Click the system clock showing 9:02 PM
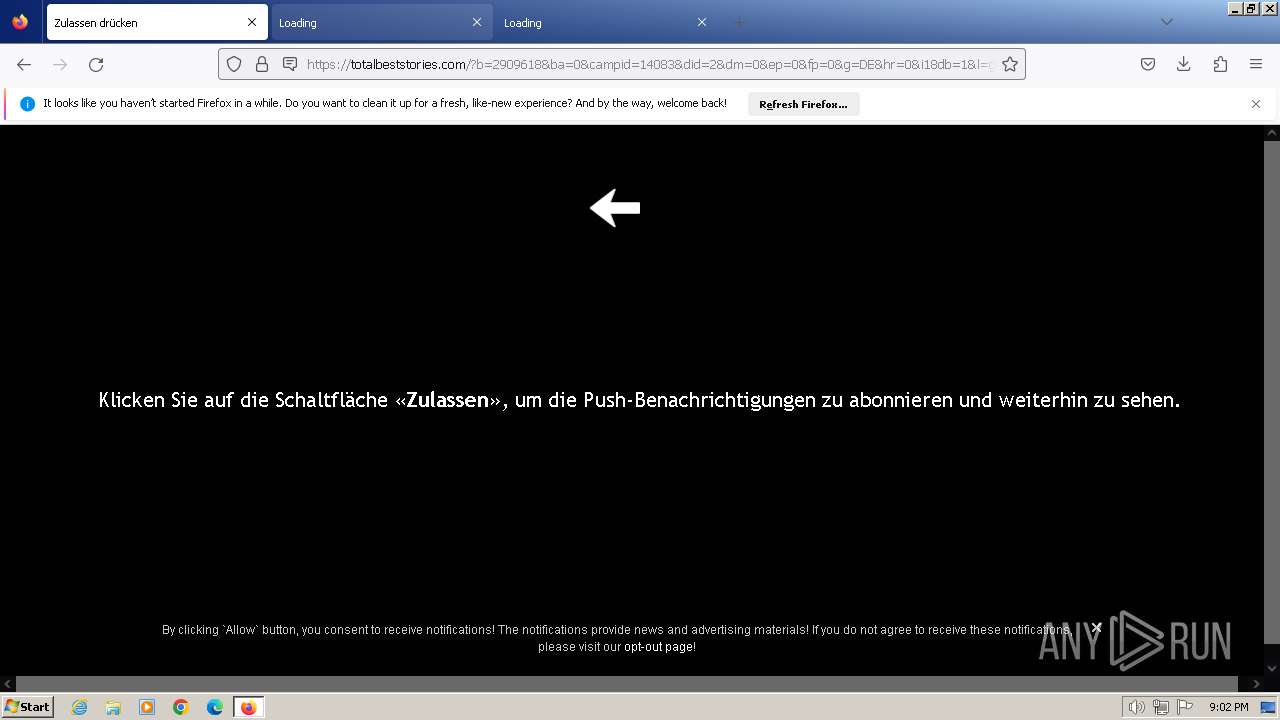This screenshot has width=1280, height=720. point(1228,707)
